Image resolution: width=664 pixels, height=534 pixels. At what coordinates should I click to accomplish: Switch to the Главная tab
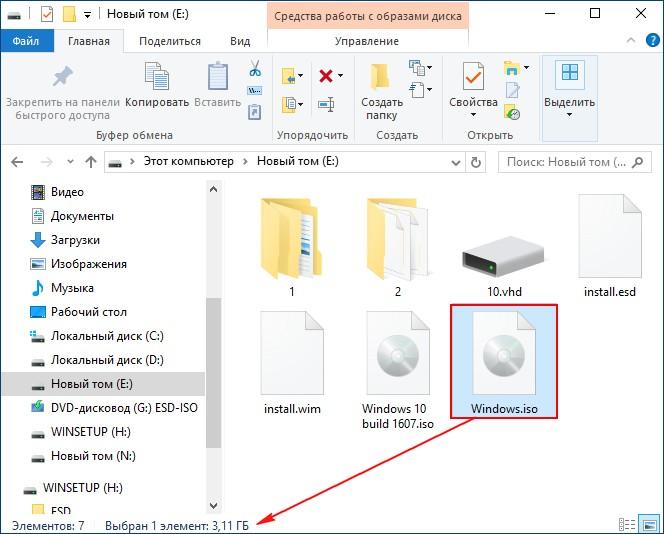coord(89,41)
